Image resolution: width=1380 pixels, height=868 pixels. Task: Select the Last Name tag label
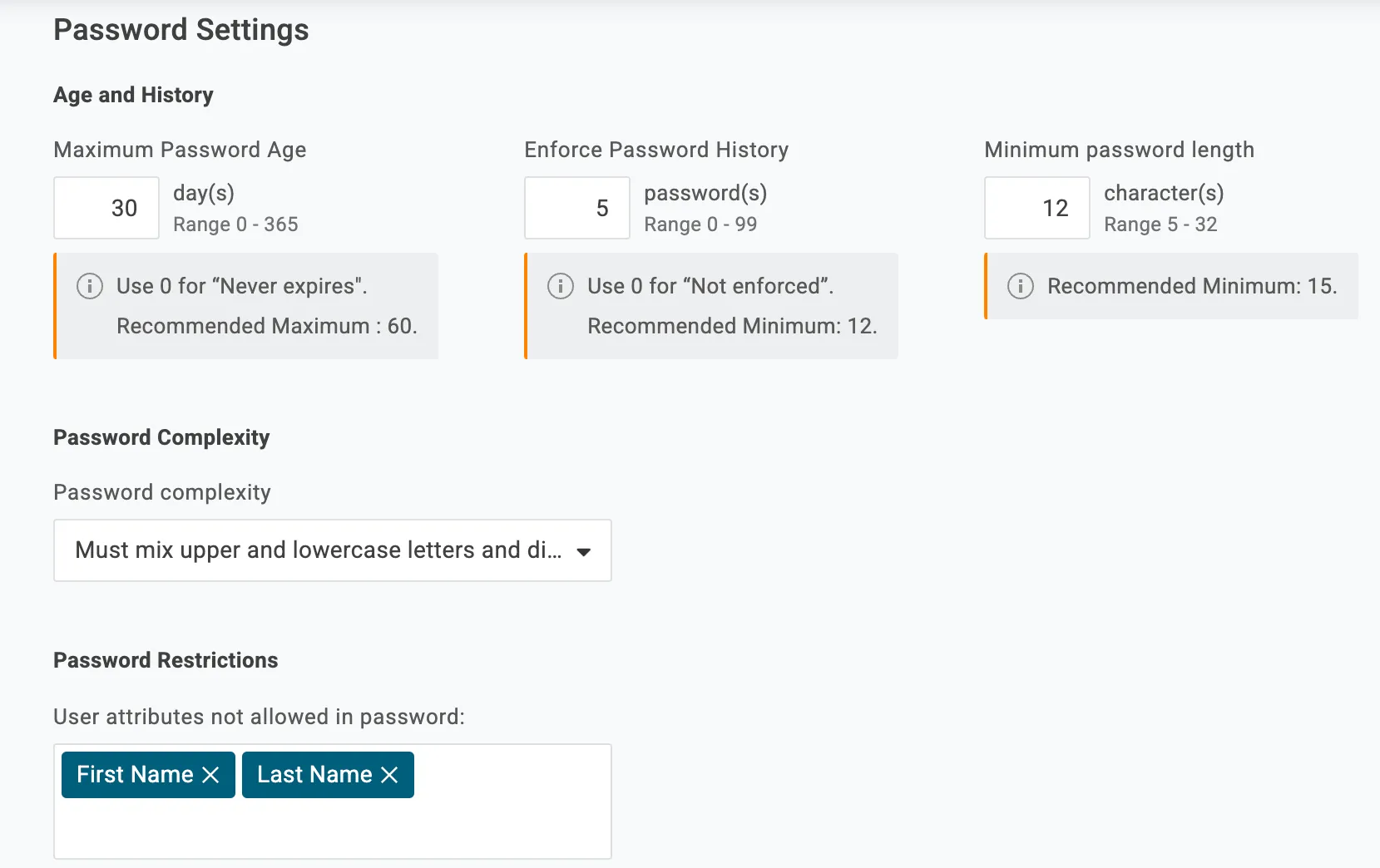pos(314,775)
